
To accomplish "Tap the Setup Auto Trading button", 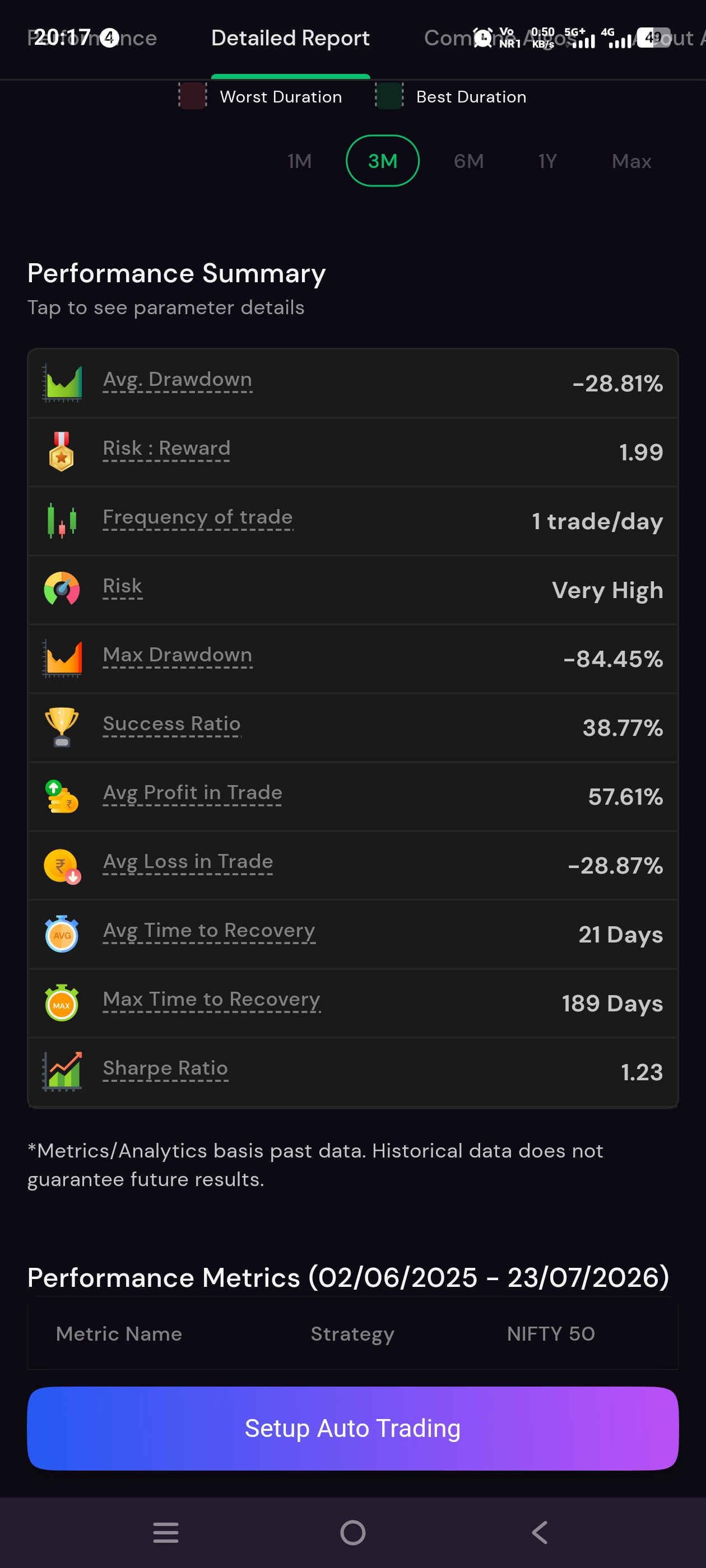I will (x=352, y=1428).
